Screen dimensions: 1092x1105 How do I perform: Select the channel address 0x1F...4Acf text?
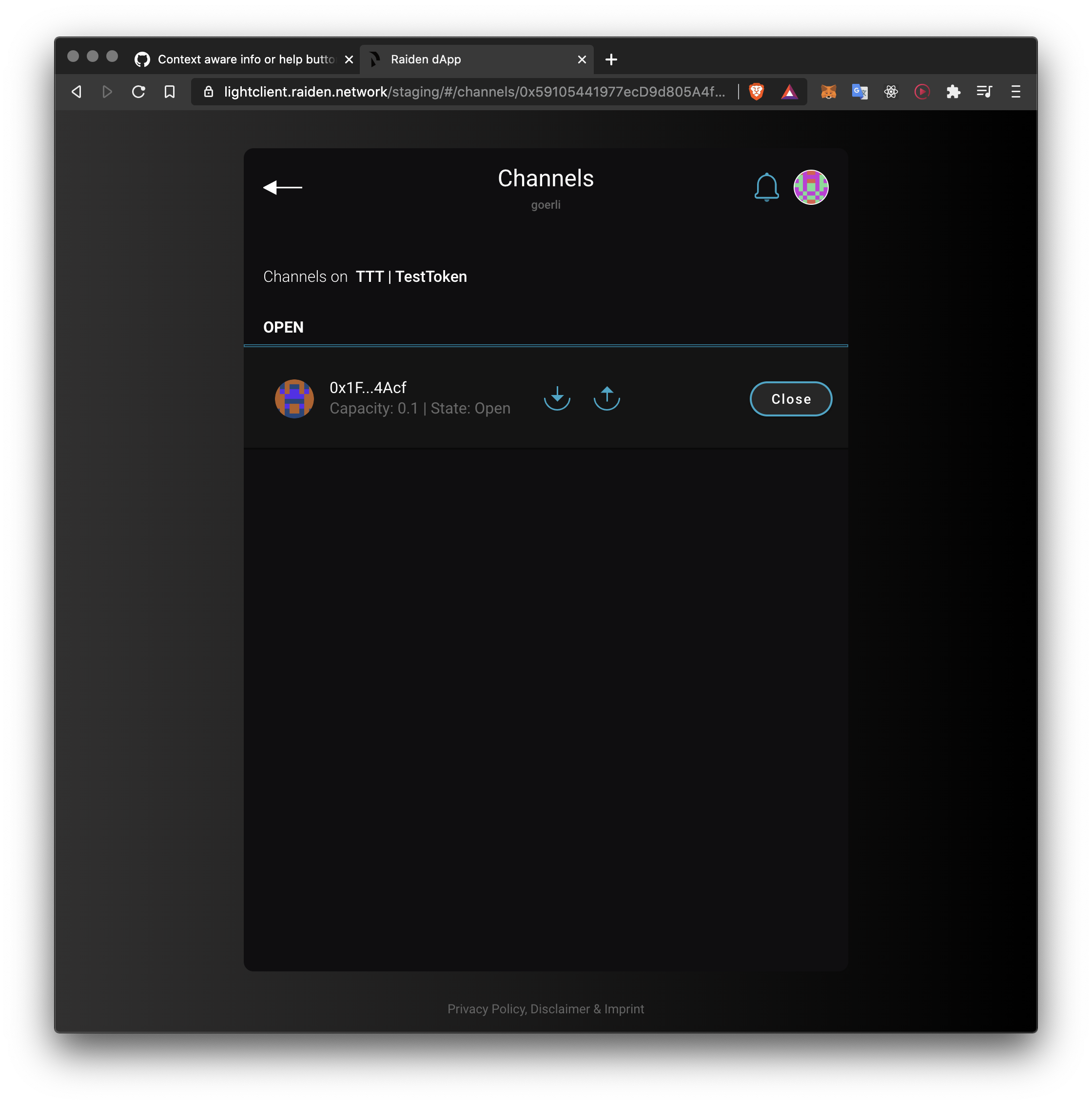368,388
